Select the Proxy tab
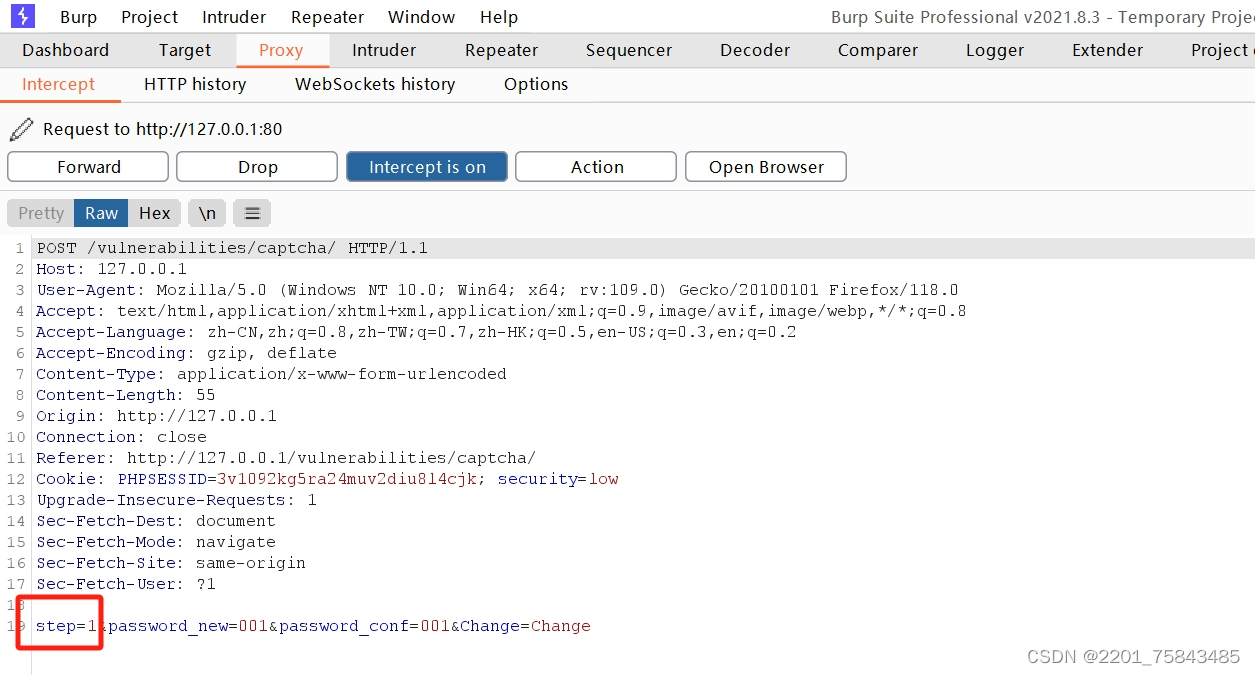Image resolution: width=1255 pixels, height=675 pixels. (x=280, y=50)
